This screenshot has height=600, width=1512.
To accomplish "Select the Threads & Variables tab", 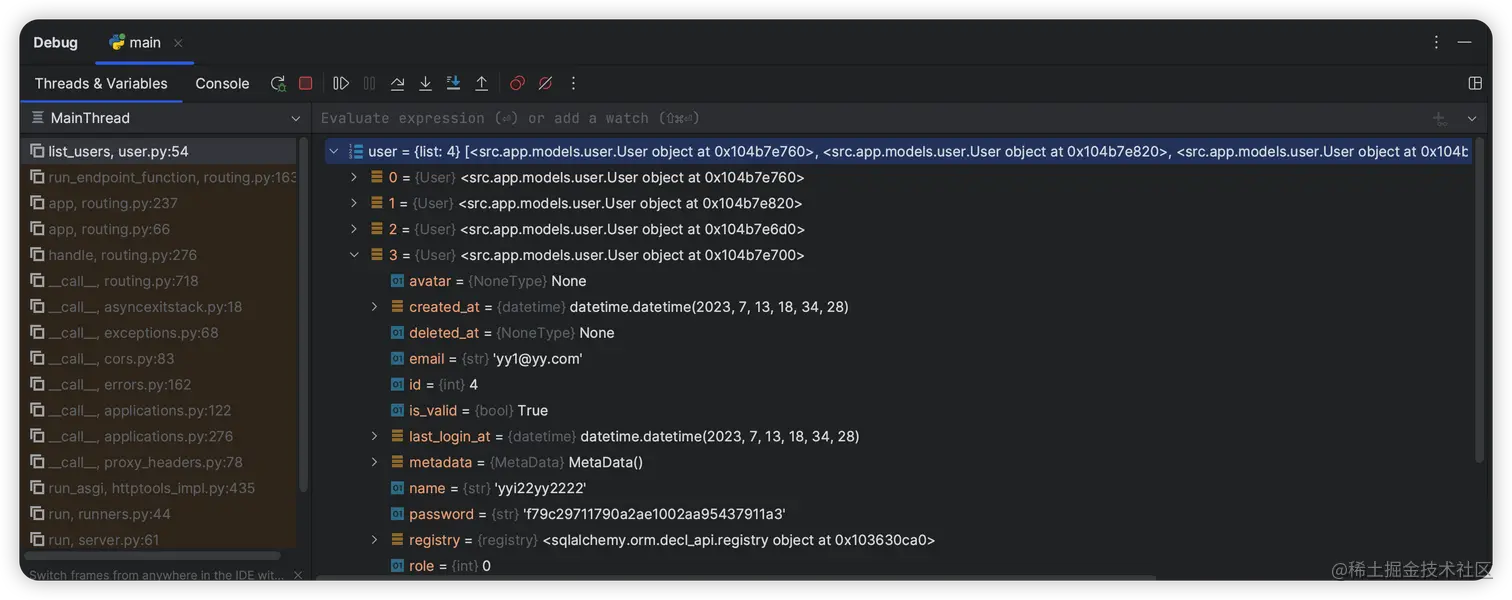I will (x=101, y=84).
